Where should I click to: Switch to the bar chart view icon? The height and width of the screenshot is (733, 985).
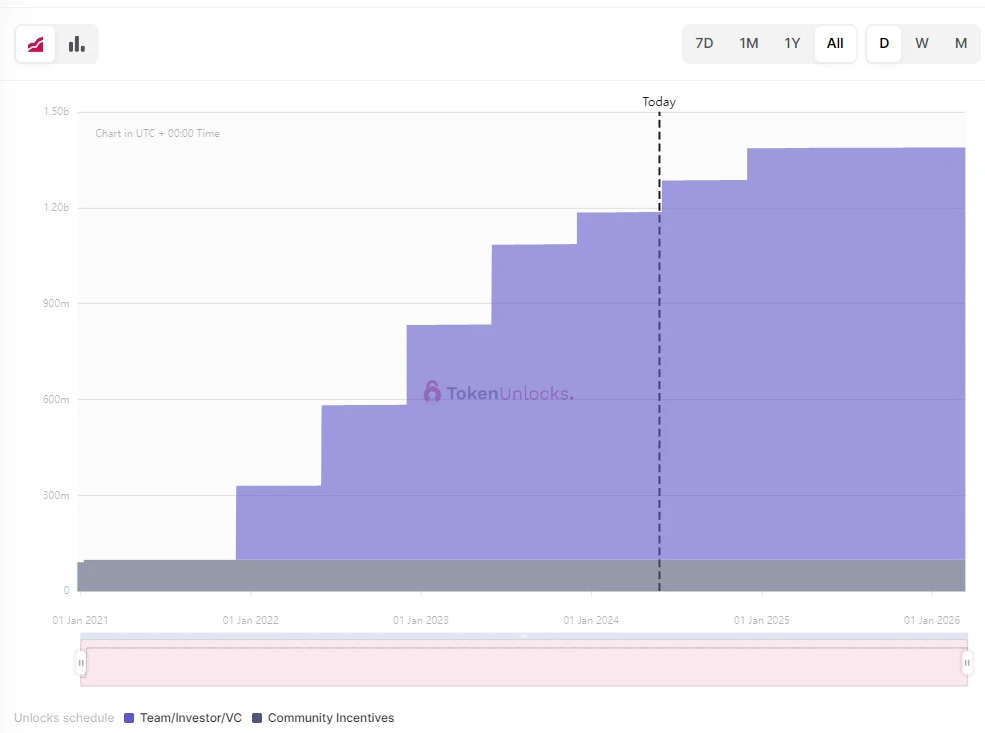click(x=77, y=44)
